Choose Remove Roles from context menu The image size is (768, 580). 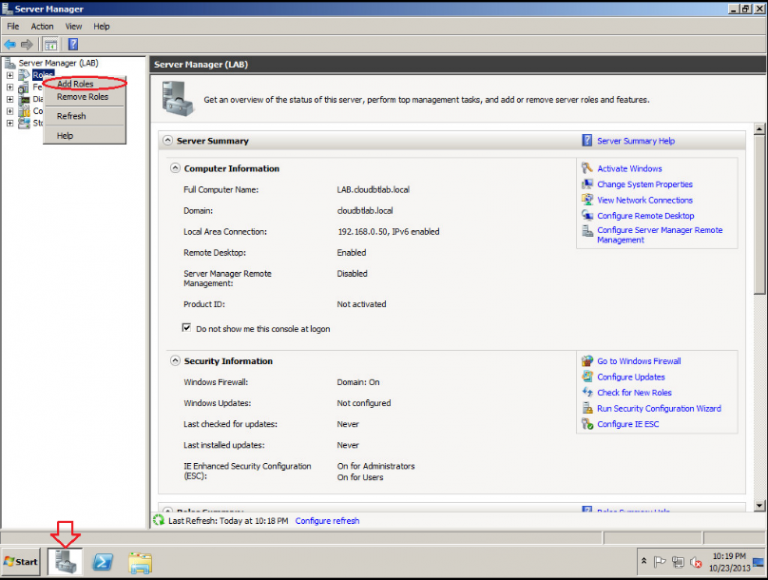[82, 97]
